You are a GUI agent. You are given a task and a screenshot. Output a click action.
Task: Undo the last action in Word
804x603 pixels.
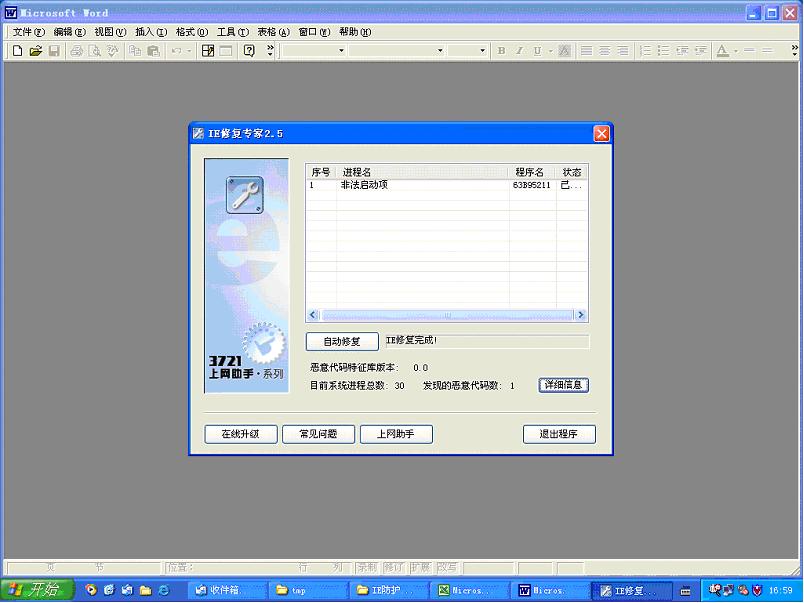(x=176, y=51)
